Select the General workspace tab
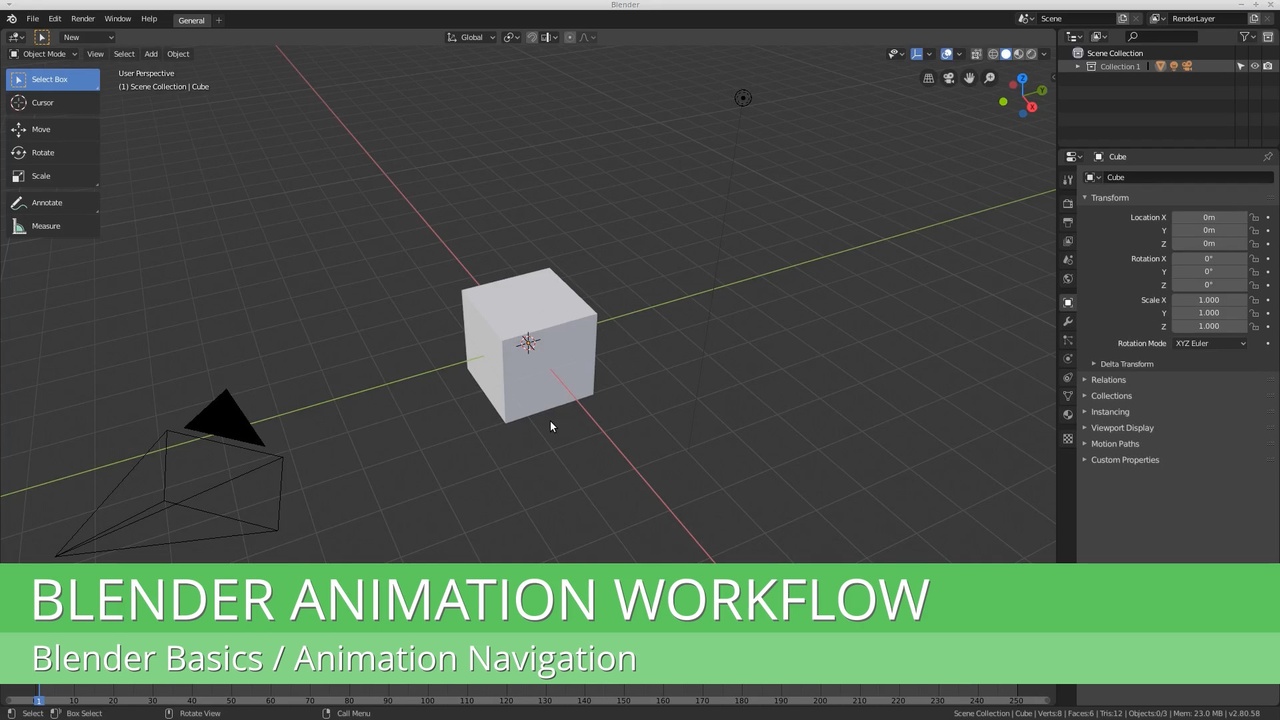Image resolution: width=1280 pixels, height=720 pixels. [x=191, y=20]
